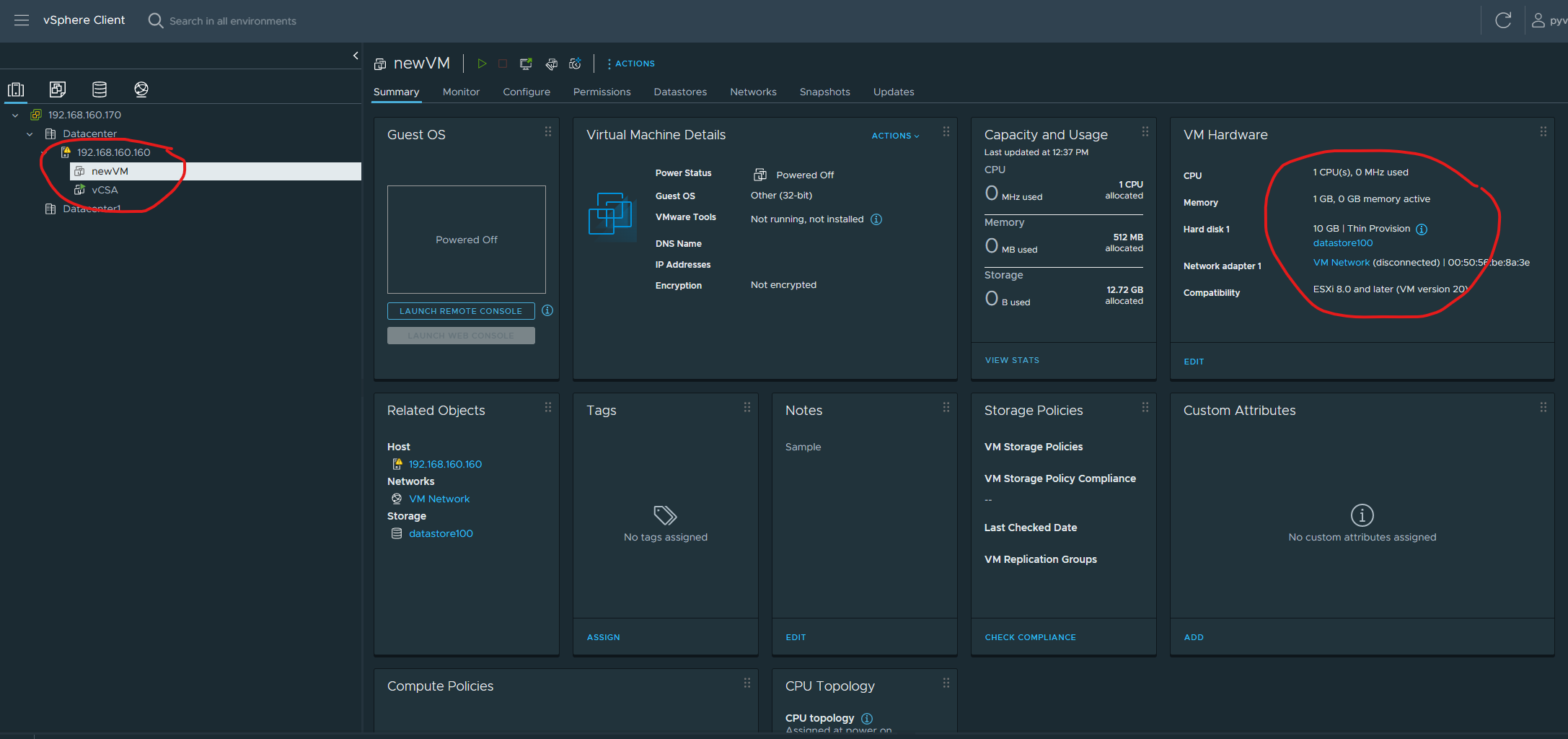Open the hamburger main menu
Screen dimensions: 1568x739
(22, 20)
